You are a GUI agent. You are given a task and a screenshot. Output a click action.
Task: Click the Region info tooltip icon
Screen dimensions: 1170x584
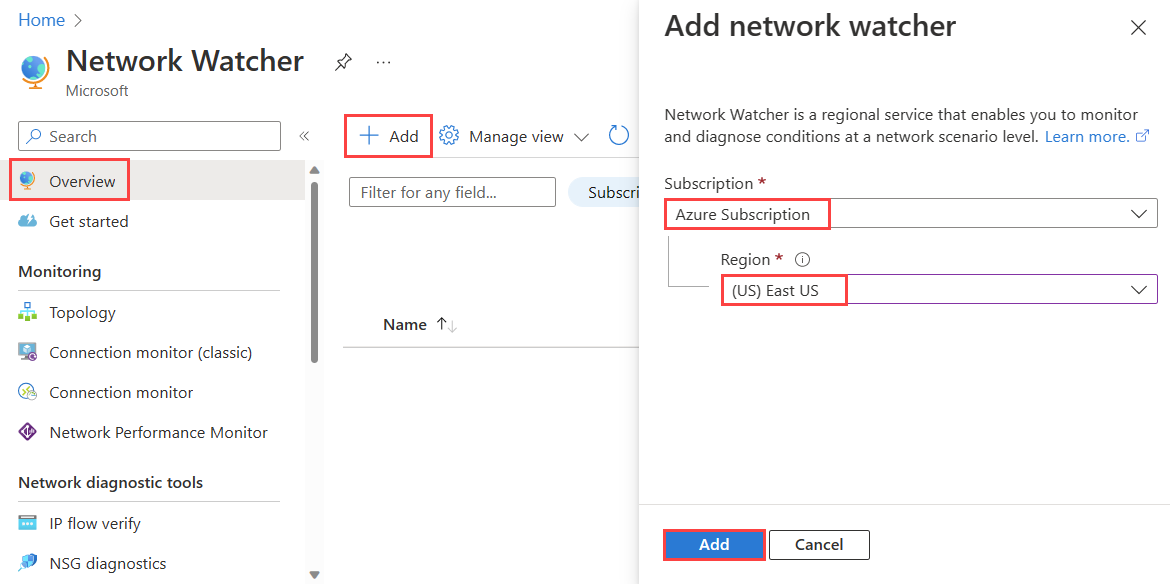pos(802,260)
